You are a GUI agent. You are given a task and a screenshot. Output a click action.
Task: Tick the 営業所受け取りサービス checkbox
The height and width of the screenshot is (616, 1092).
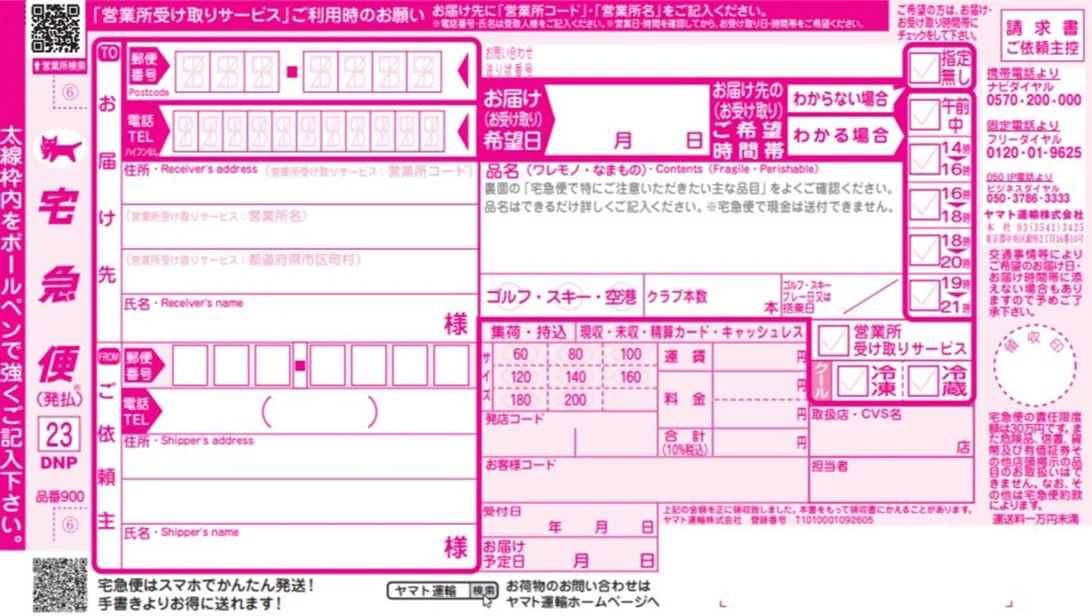point(833,341)
